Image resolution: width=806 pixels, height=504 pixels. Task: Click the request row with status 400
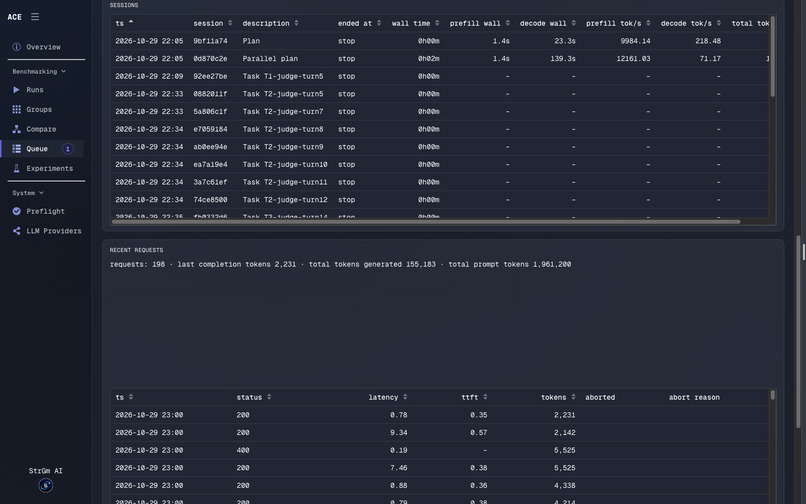[x=439, y=450]
